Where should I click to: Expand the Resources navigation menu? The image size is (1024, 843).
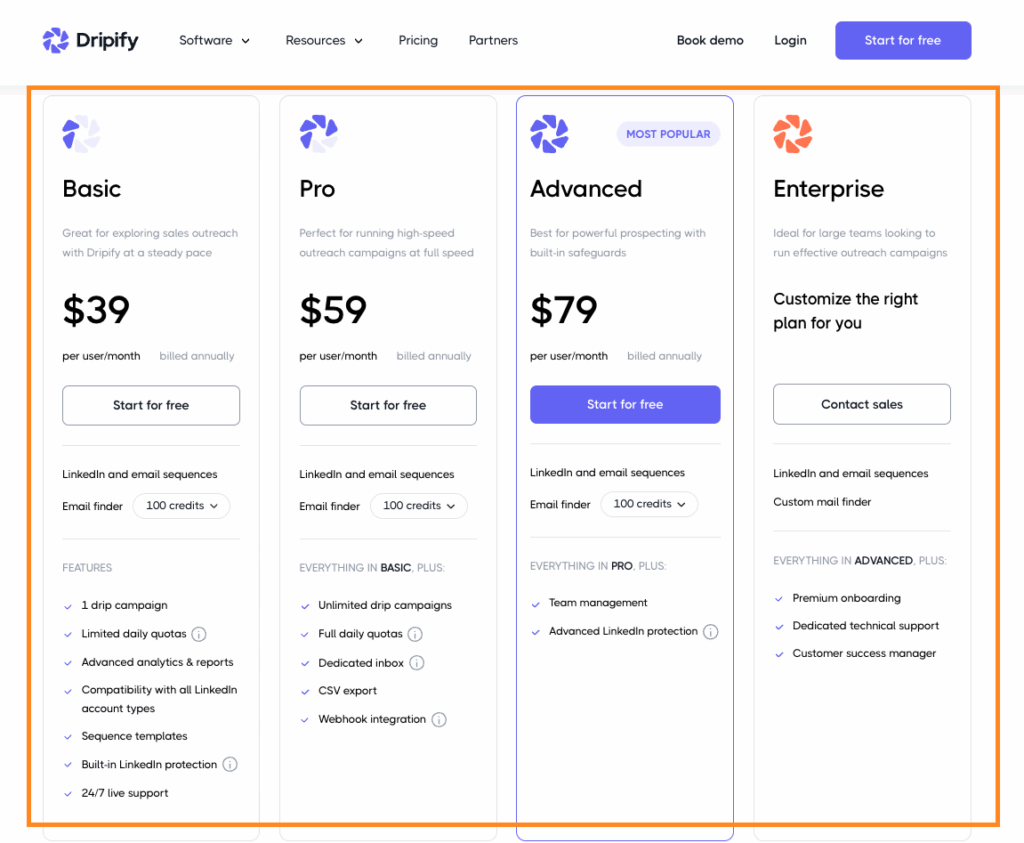(x=324, y=40)
